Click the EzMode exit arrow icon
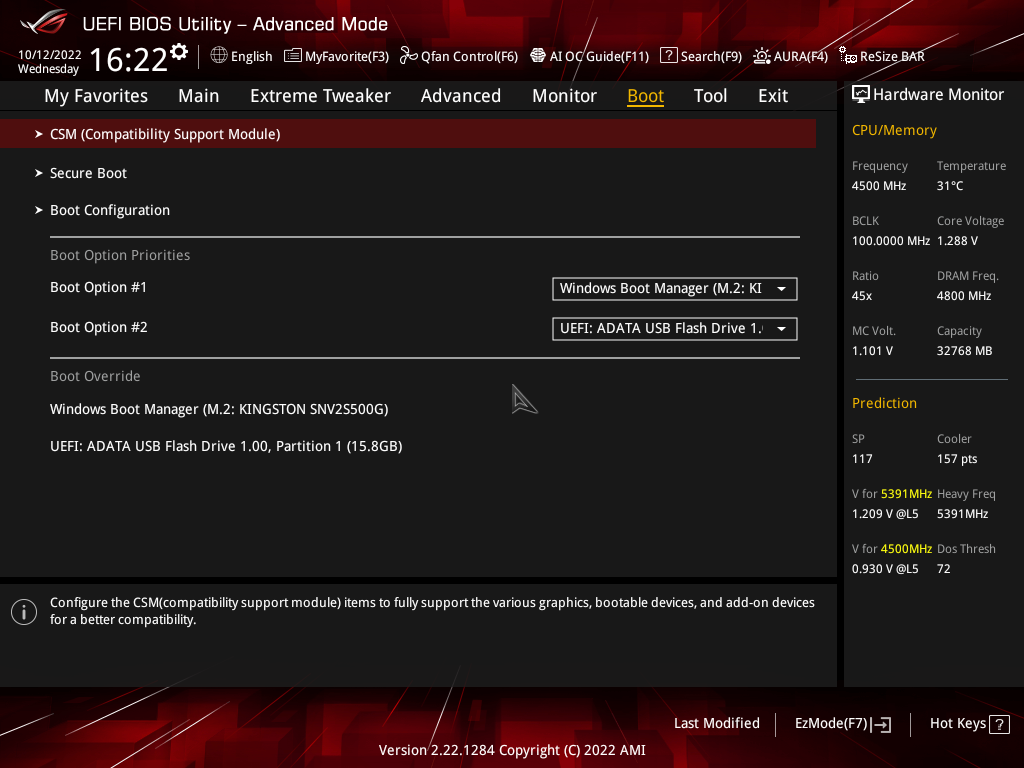 (x=882, y=724)
